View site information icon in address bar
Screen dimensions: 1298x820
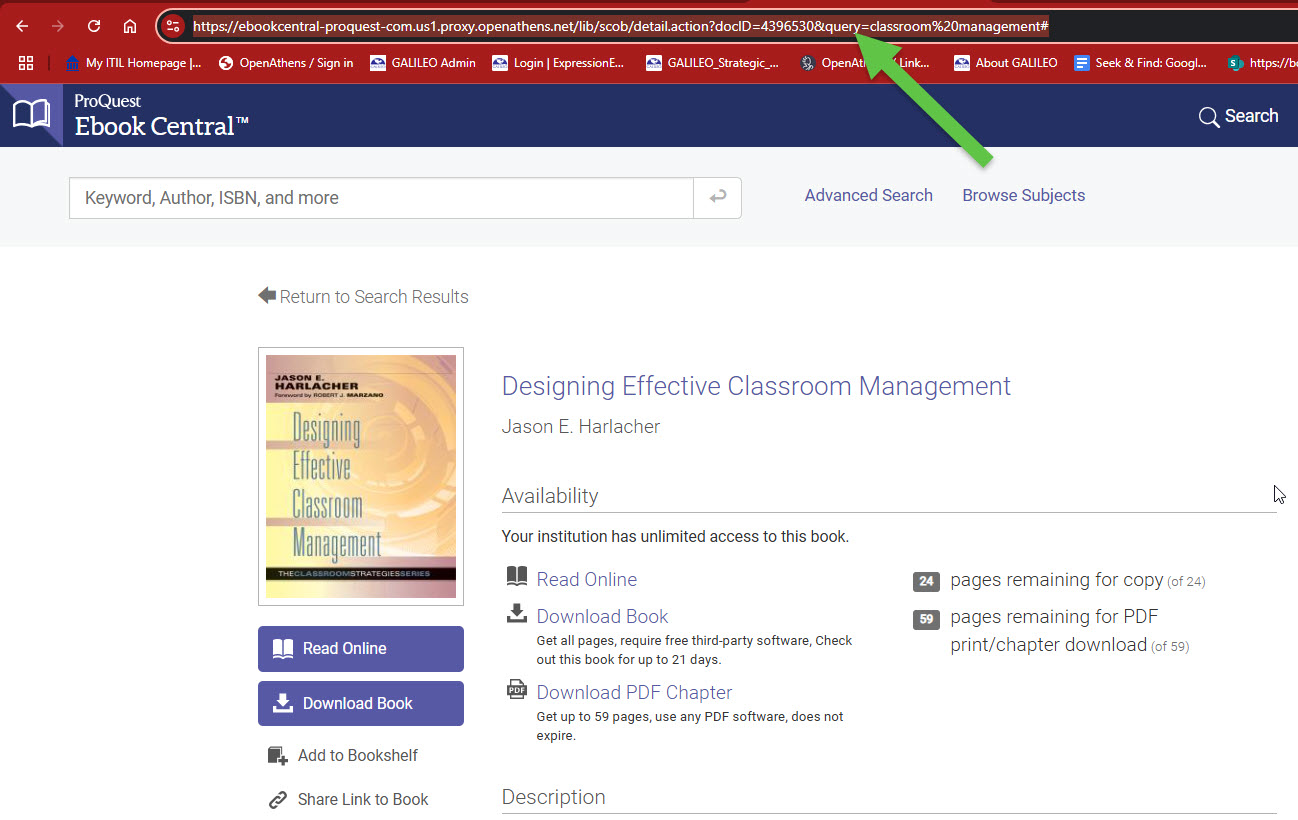click(x=173, y=27)
